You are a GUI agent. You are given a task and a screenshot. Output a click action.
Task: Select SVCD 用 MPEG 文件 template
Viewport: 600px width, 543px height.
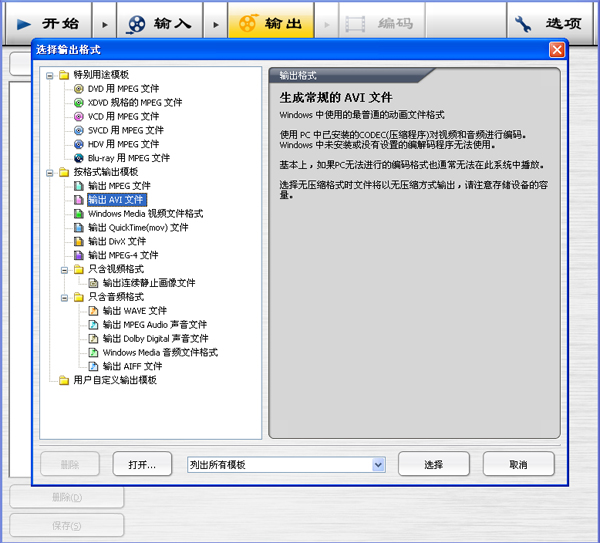(x=126, y=130)
